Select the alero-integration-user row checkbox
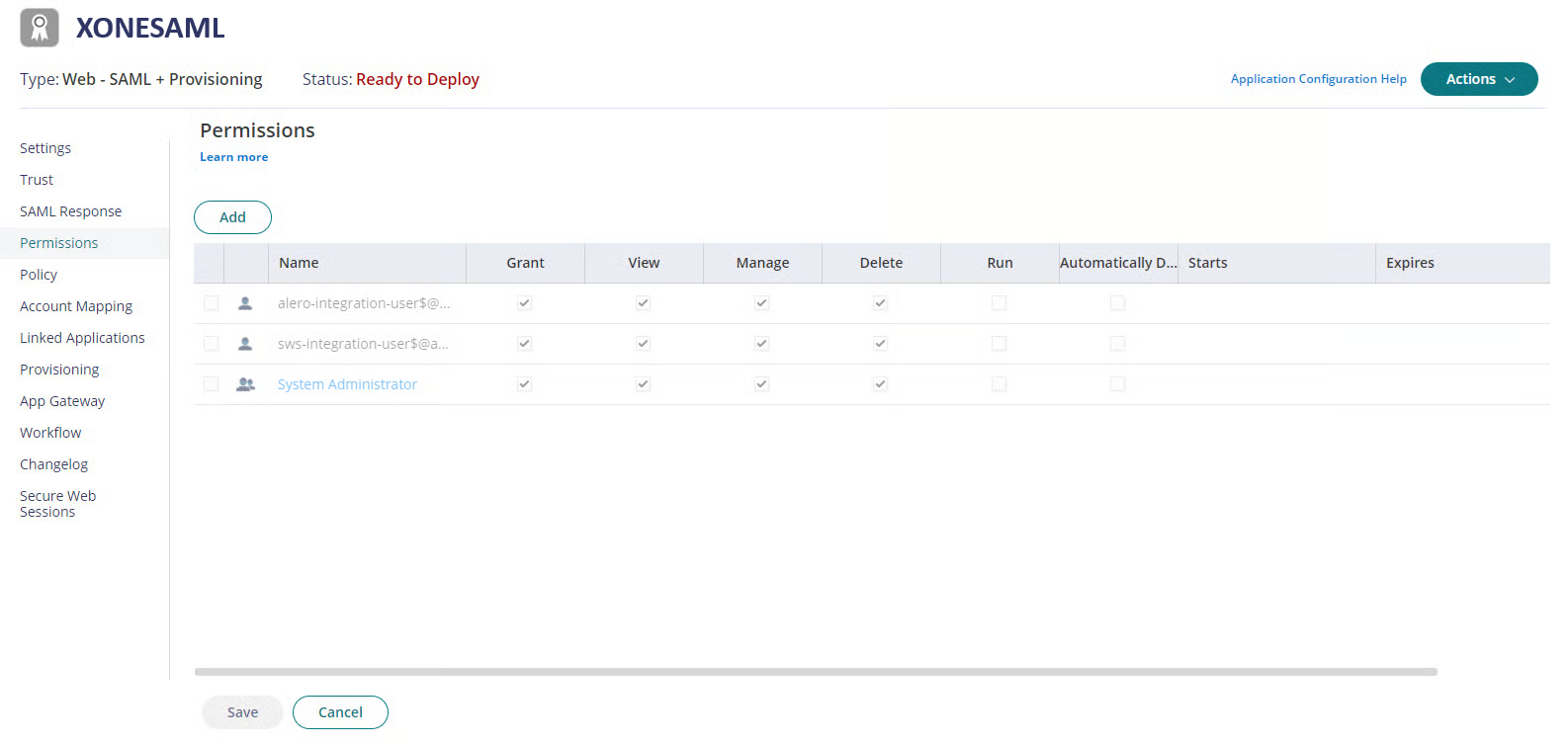The width and height of the screenshot is (1568, 744). coord(212,303)
